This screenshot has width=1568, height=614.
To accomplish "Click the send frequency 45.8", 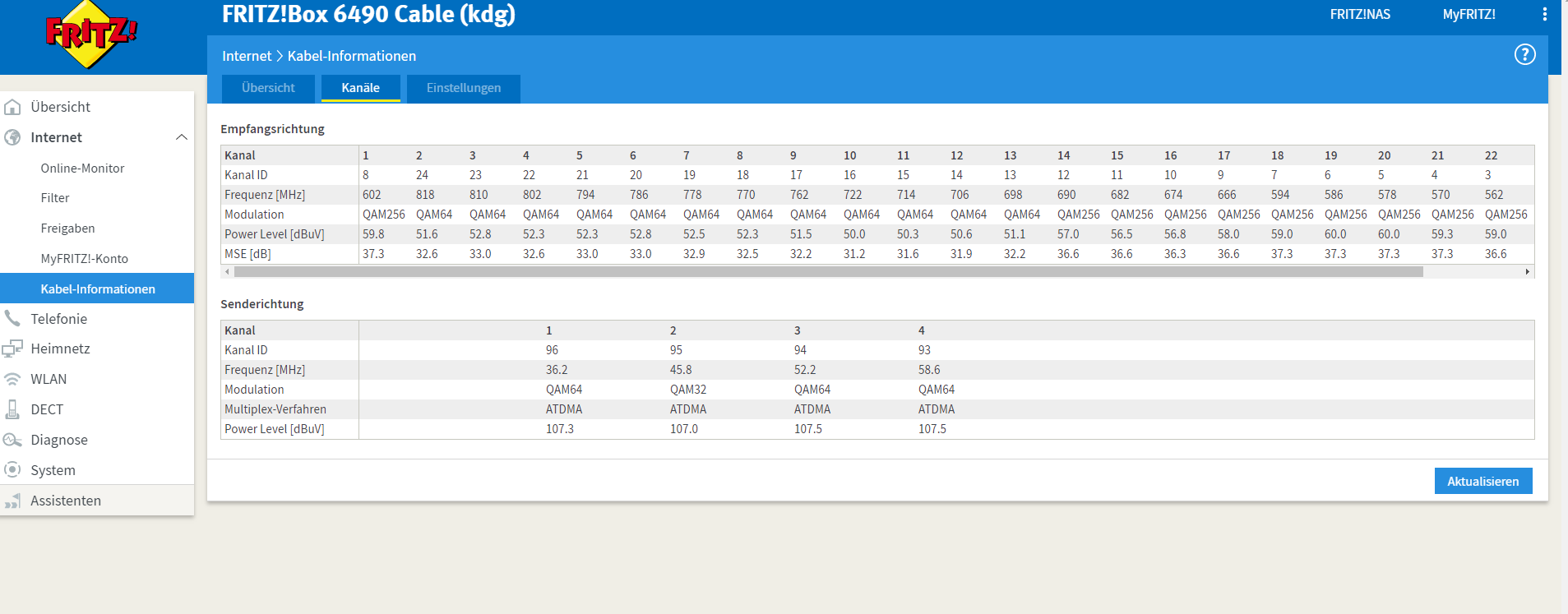I will (x=681, y=370).
